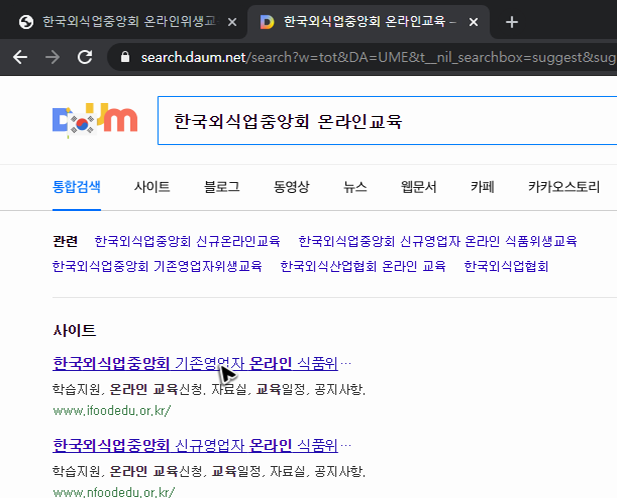617x498 pixels.
Task: Open the 블로그 search tab
Action: pos(222,186)
